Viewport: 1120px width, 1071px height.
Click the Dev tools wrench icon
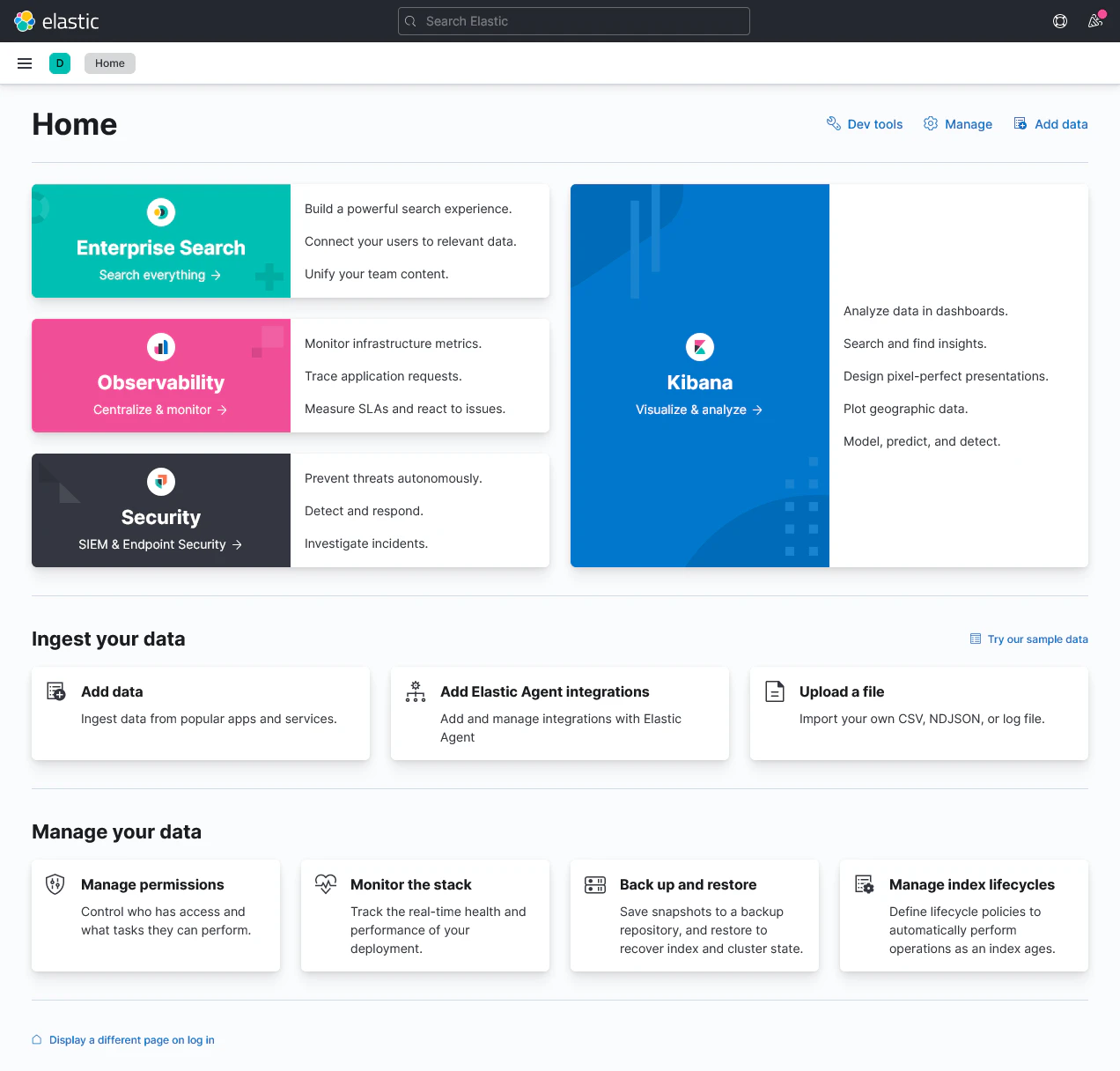coord(834,123)
